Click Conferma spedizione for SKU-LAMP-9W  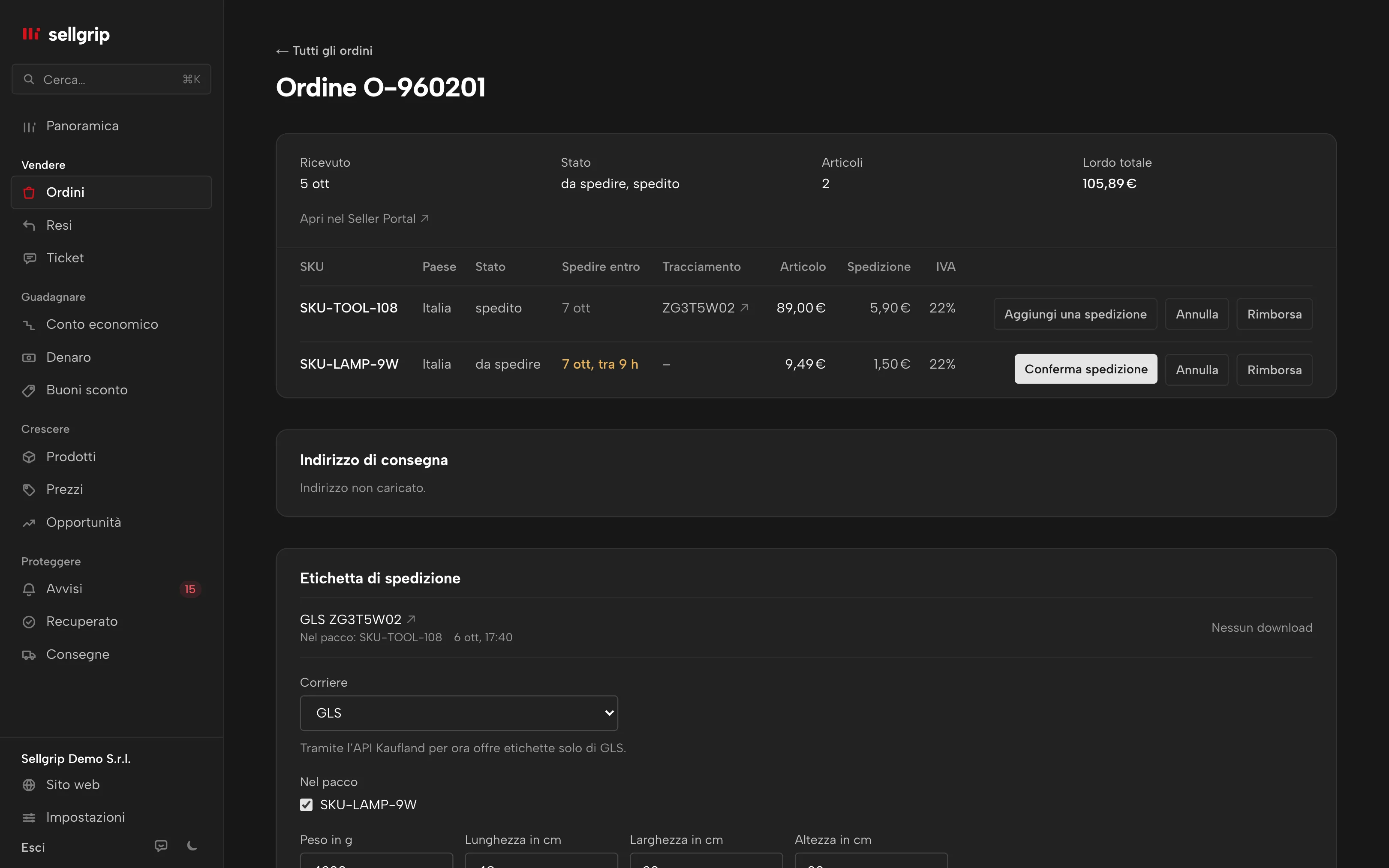1086,369
